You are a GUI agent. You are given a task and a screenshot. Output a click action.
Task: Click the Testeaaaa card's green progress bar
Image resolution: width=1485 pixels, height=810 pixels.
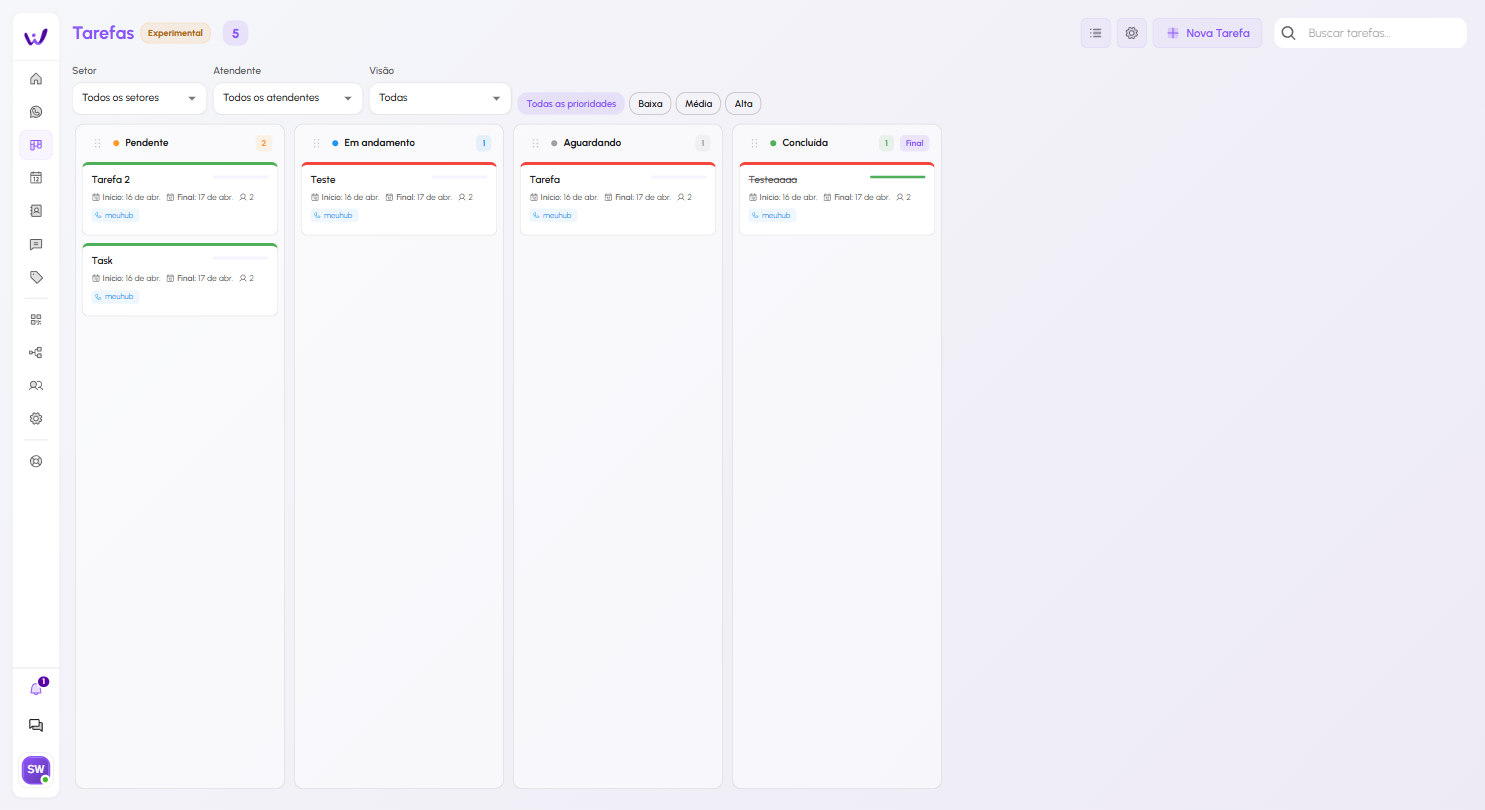point(897,177)
